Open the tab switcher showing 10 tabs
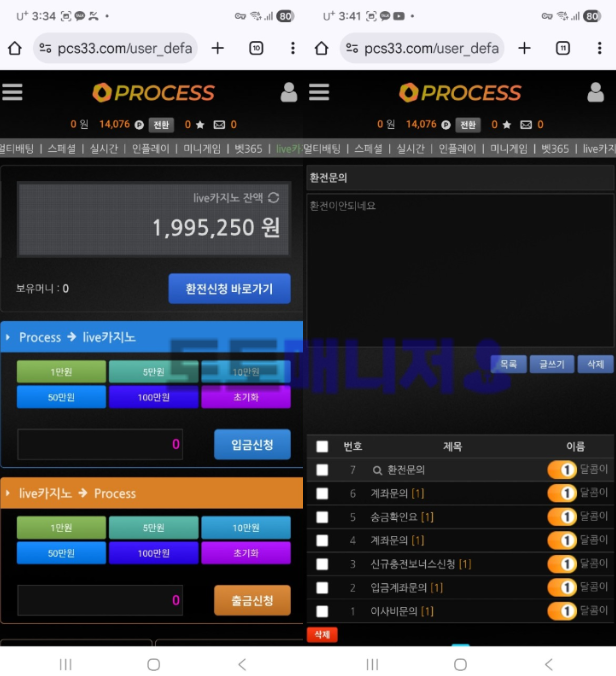 click(256, 48)
